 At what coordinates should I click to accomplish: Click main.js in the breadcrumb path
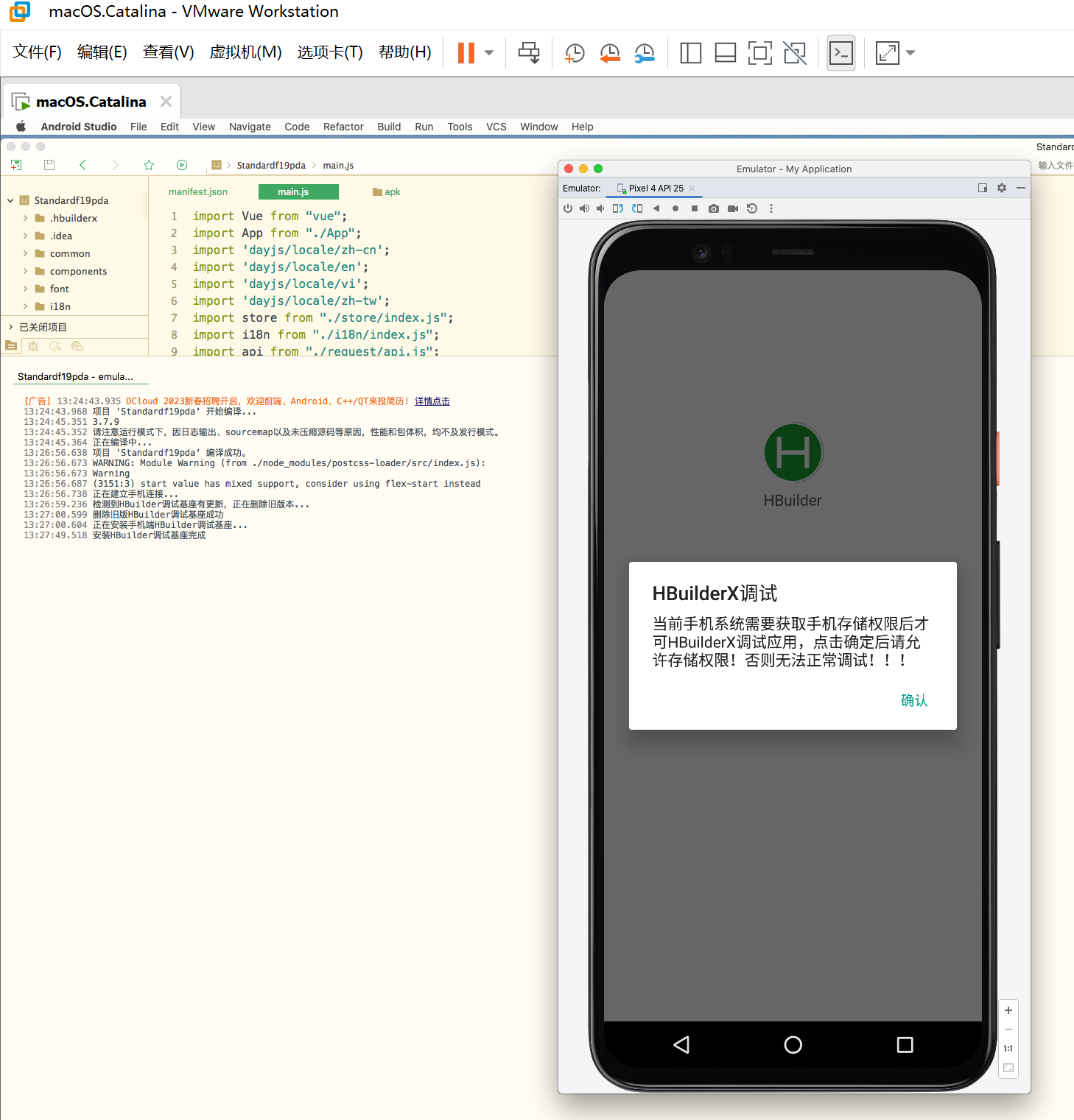(338, 166)
